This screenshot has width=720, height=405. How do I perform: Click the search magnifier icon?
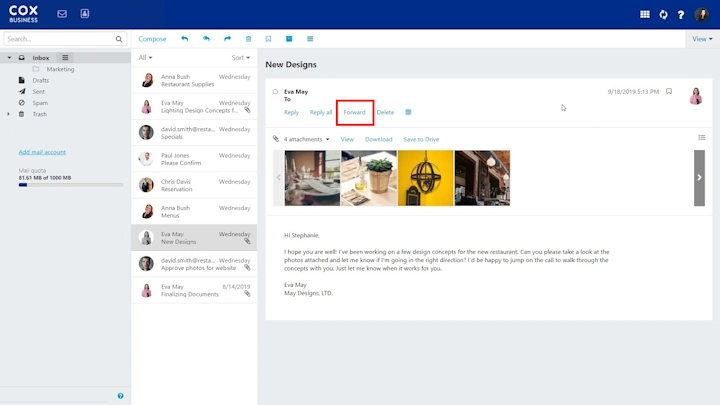[119, 39]
